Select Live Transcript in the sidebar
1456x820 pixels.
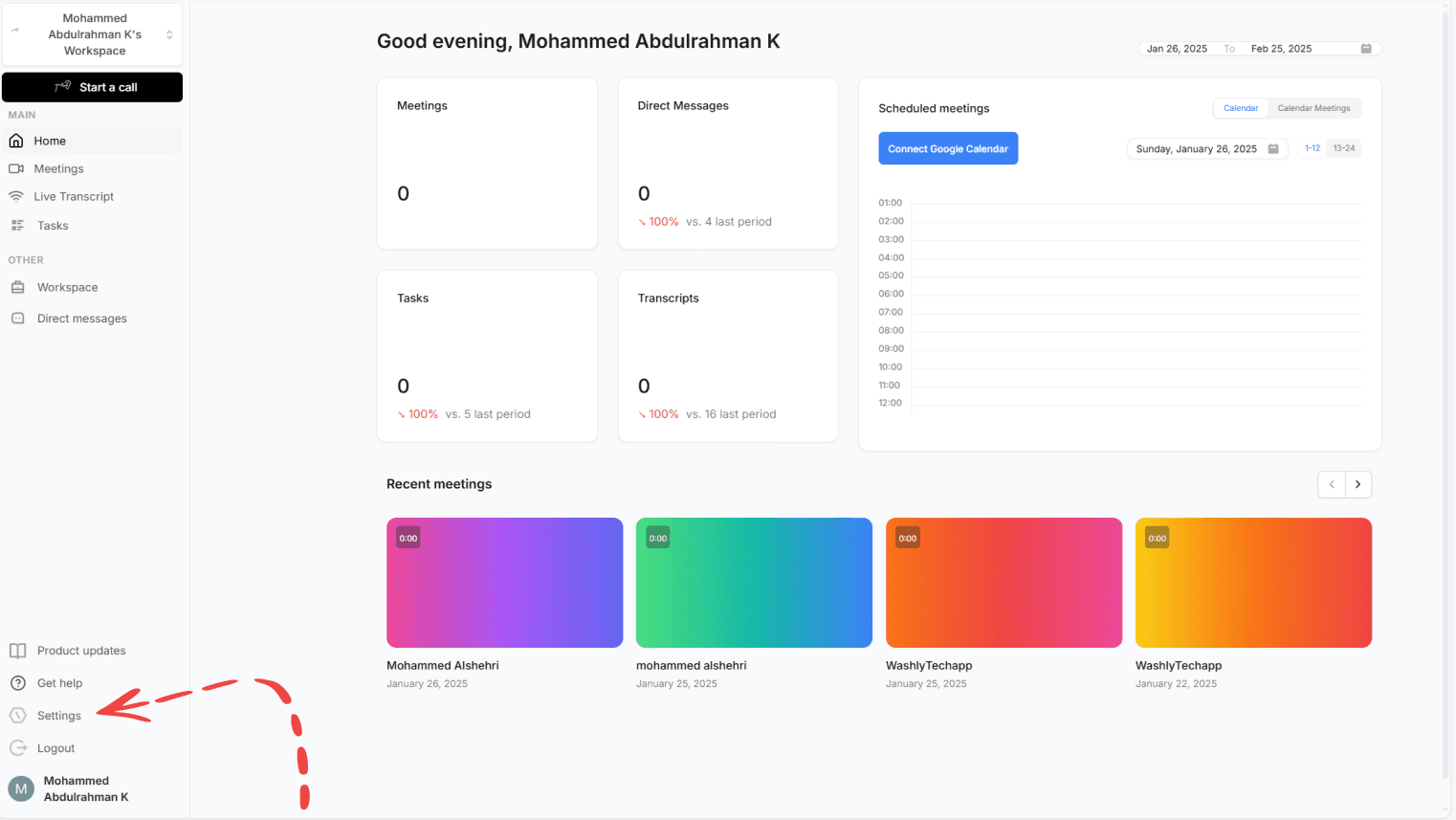point(72,196)
